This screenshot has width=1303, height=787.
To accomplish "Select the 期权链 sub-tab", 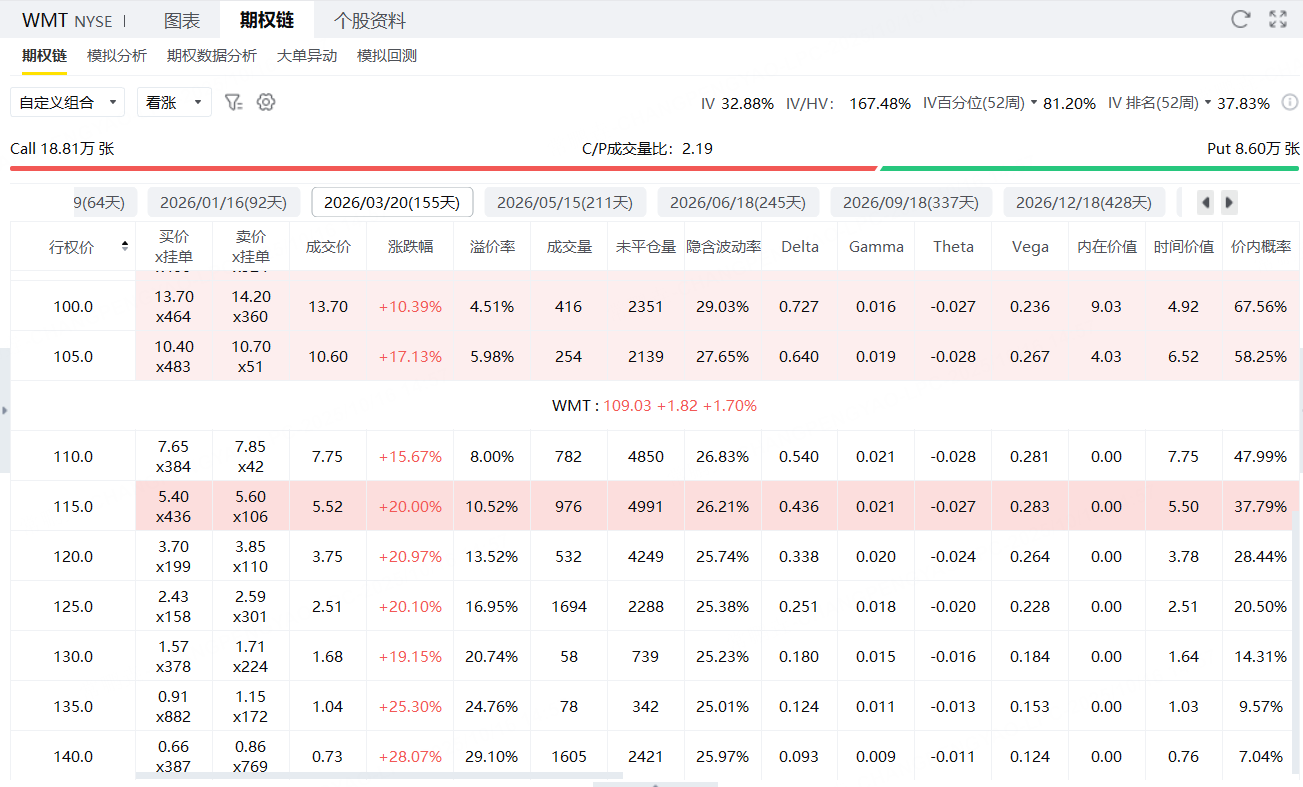I will (44, 56).
